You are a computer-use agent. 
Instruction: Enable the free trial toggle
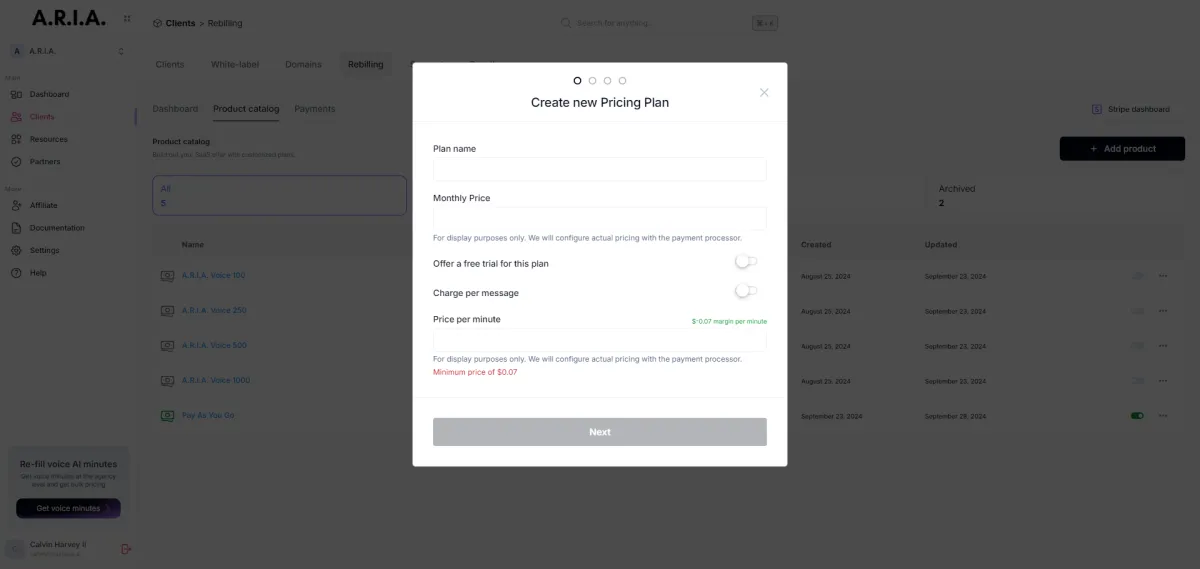point(746,262)
